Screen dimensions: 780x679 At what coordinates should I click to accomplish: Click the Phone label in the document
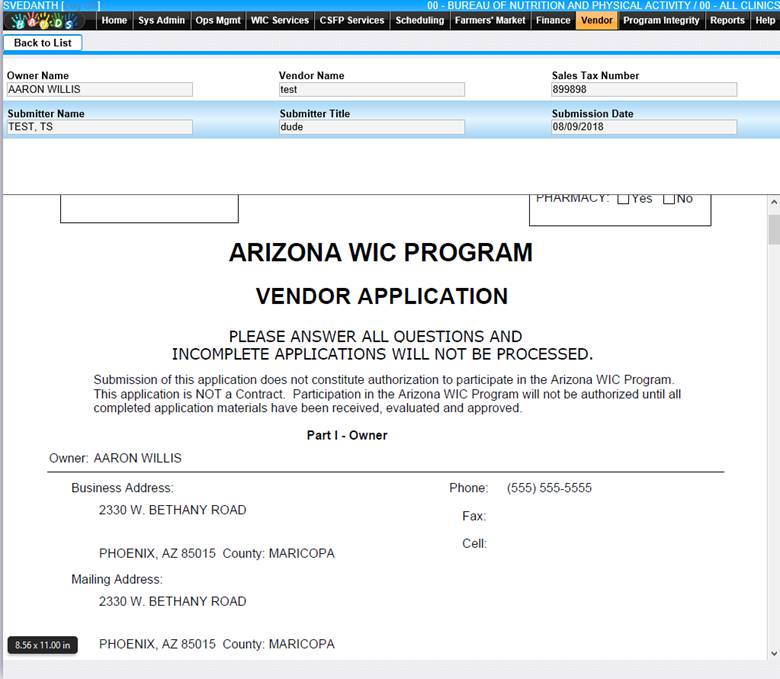point(469,488)
